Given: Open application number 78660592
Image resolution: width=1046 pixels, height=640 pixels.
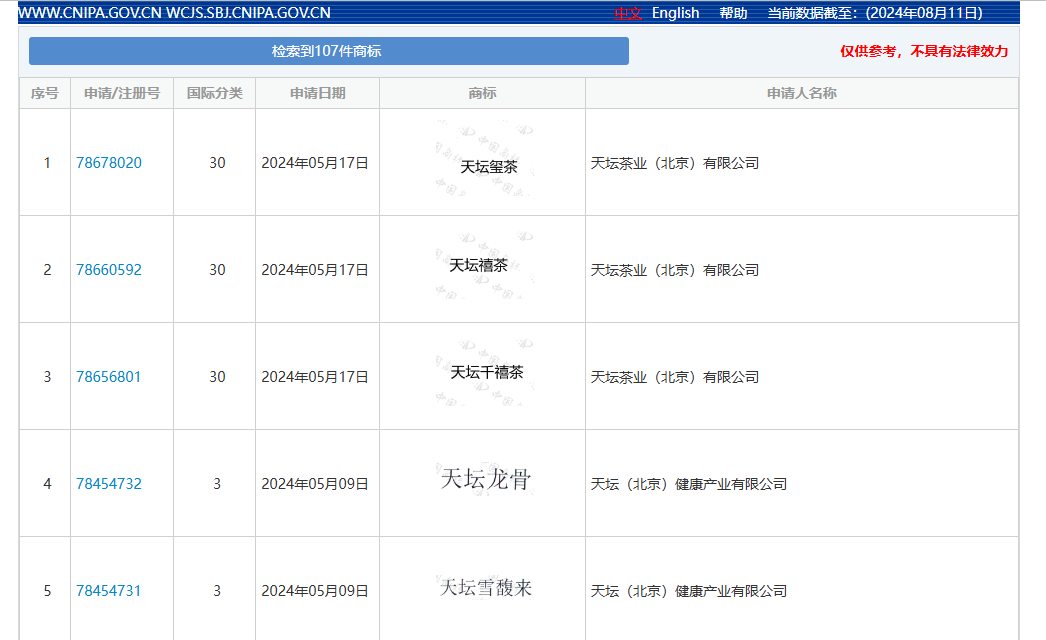Looking at the screenshot, I should (x=109, y=270).
